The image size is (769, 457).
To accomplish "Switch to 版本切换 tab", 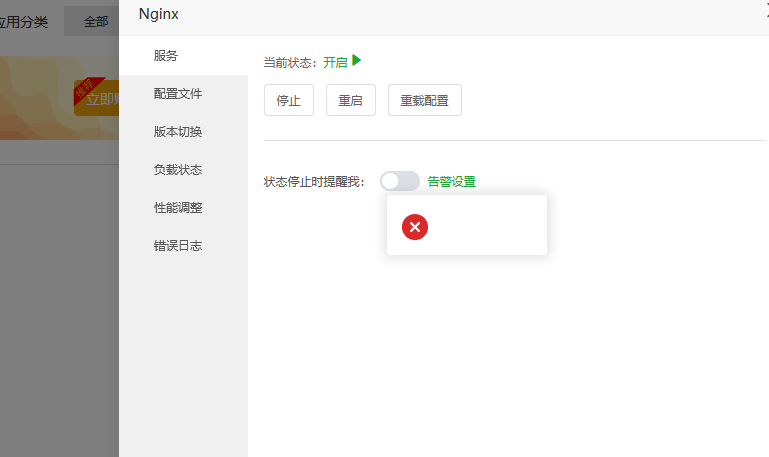I will [183, 131].
